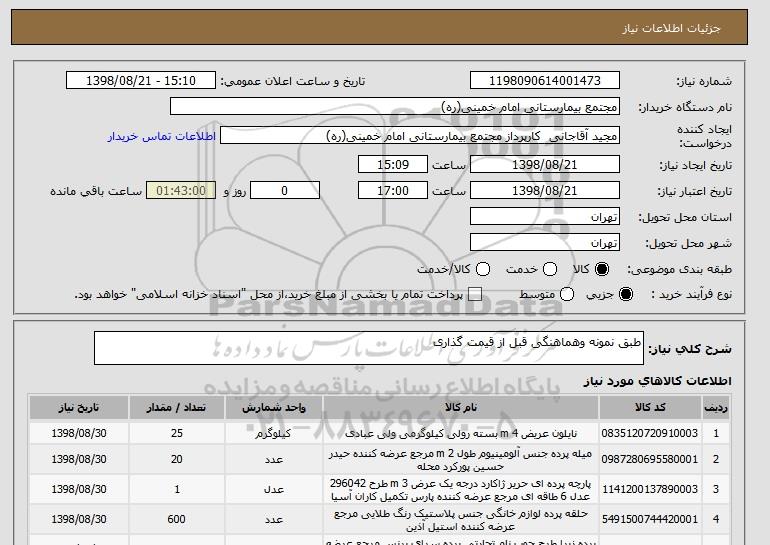Click the 1398/08/30 date in row 4
This screenshot has width=770, height=545.
click(x=79, y=519)
